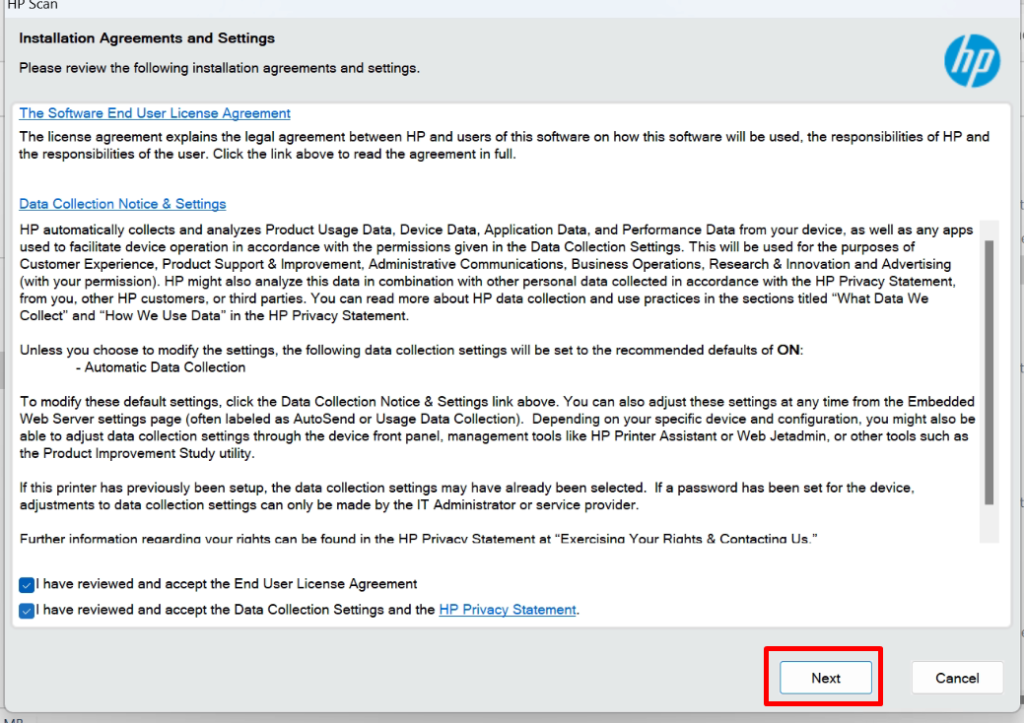Viewport: 1024px width, 723px height.
Task: Click the Next button
Action: pos(825,678)
